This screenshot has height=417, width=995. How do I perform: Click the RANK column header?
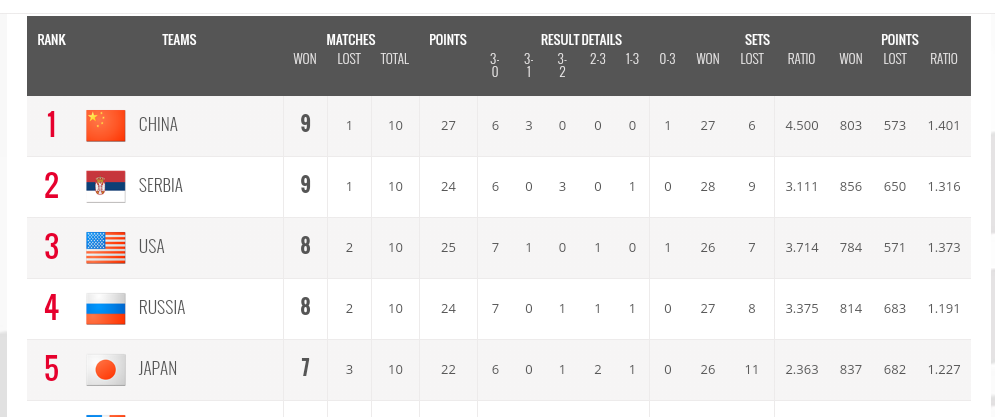(x=51, y=40)
